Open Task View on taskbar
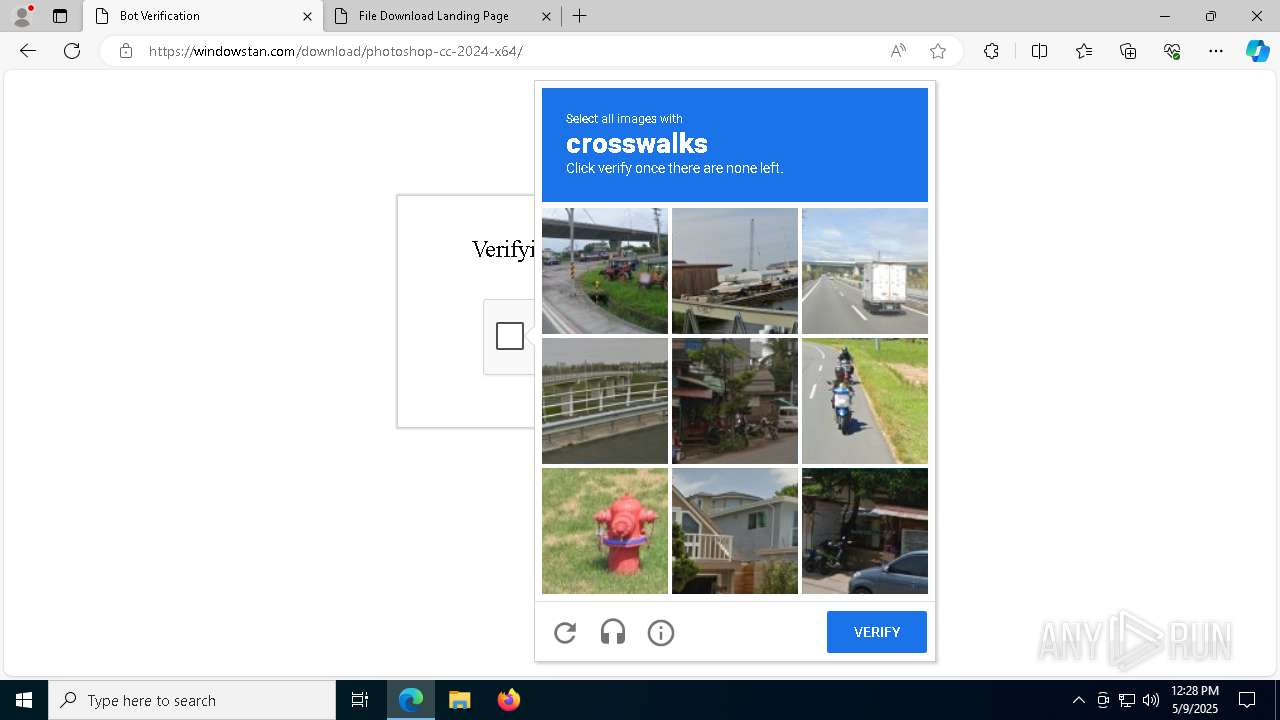 [x=360, y=700]
